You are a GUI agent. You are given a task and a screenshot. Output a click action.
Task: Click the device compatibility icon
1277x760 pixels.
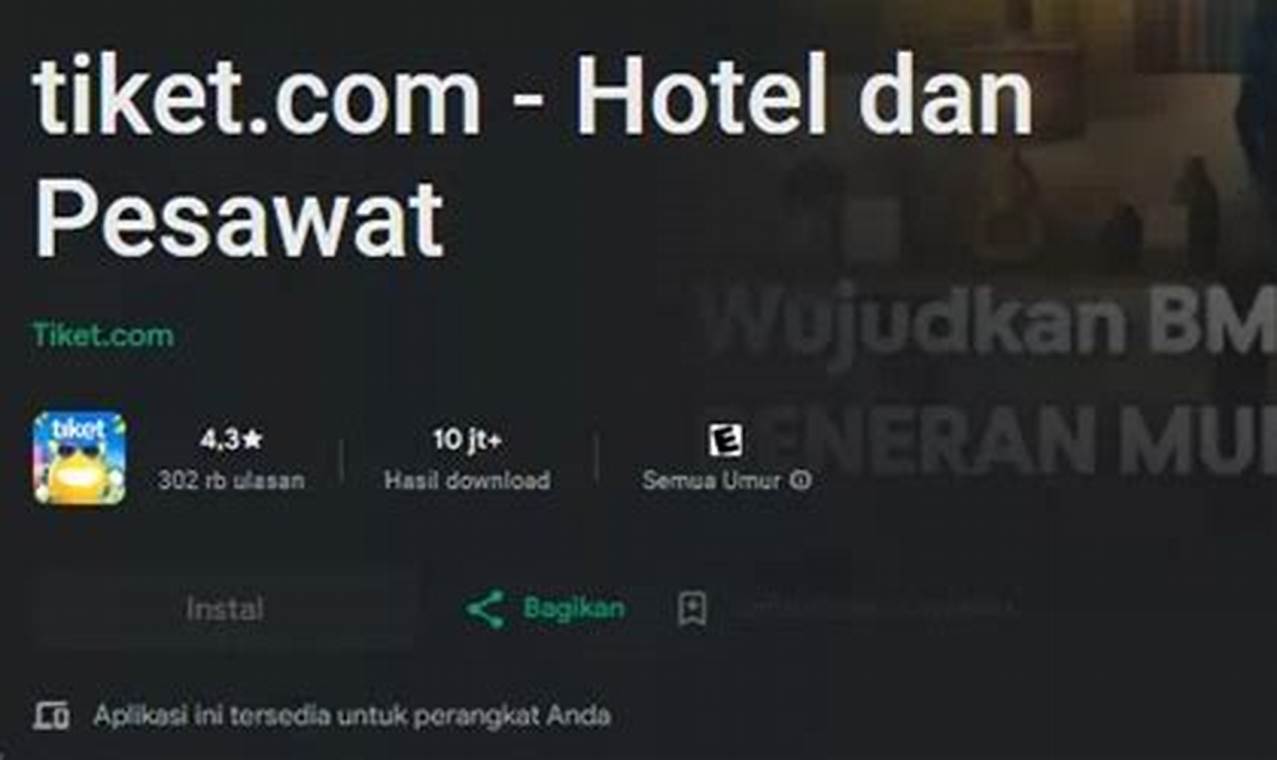point(51,716)
